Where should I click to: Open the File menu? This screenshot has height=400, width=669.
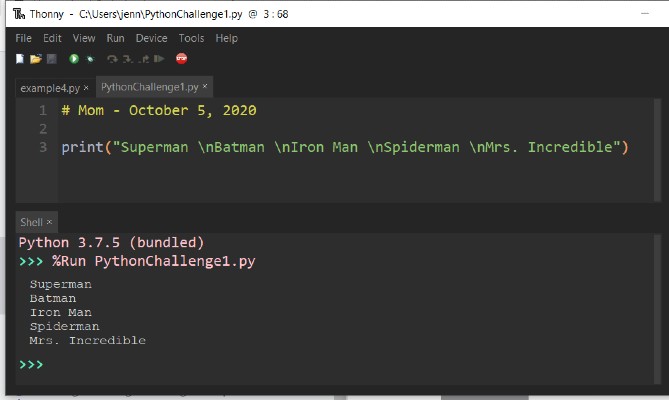pos(23,38)
